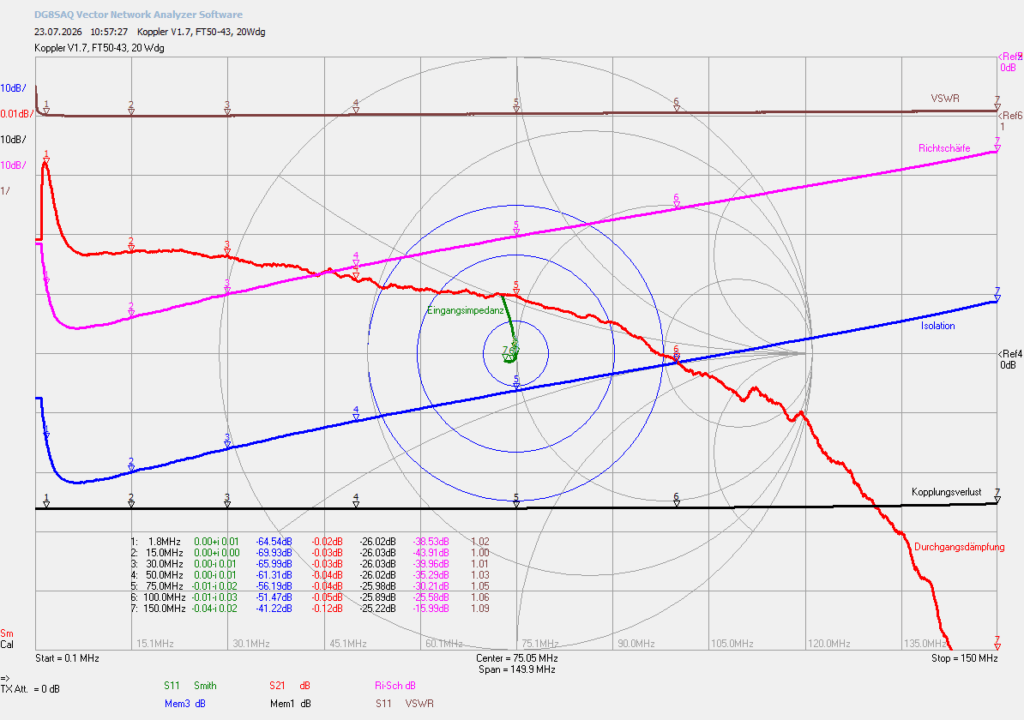Click the Richtschärfe trace label
Viewport: 1024px width, 720px height.
tap(944, 148)
